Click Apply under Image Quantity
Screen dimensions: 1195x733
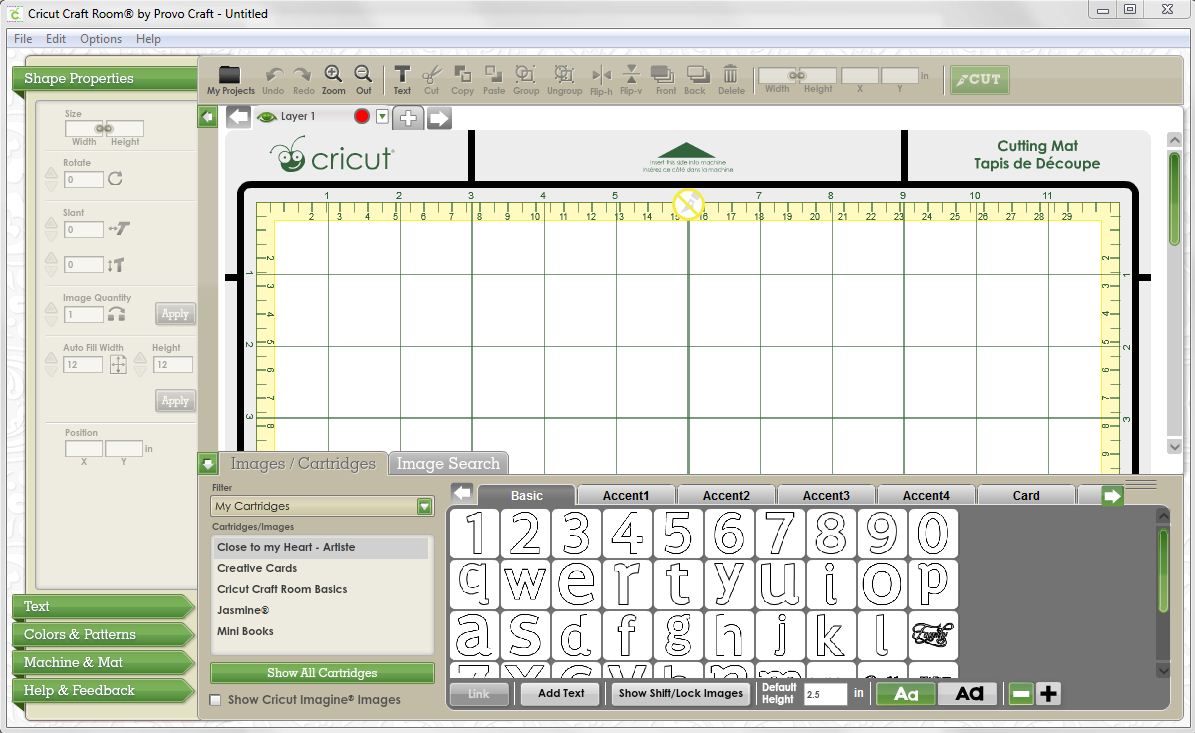175,314
